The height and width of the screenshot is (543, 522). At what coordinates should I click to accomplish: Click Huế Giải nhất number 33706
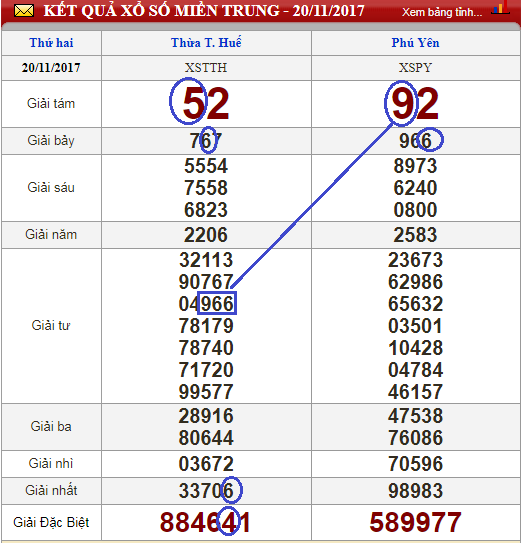(x=206, y=491)
